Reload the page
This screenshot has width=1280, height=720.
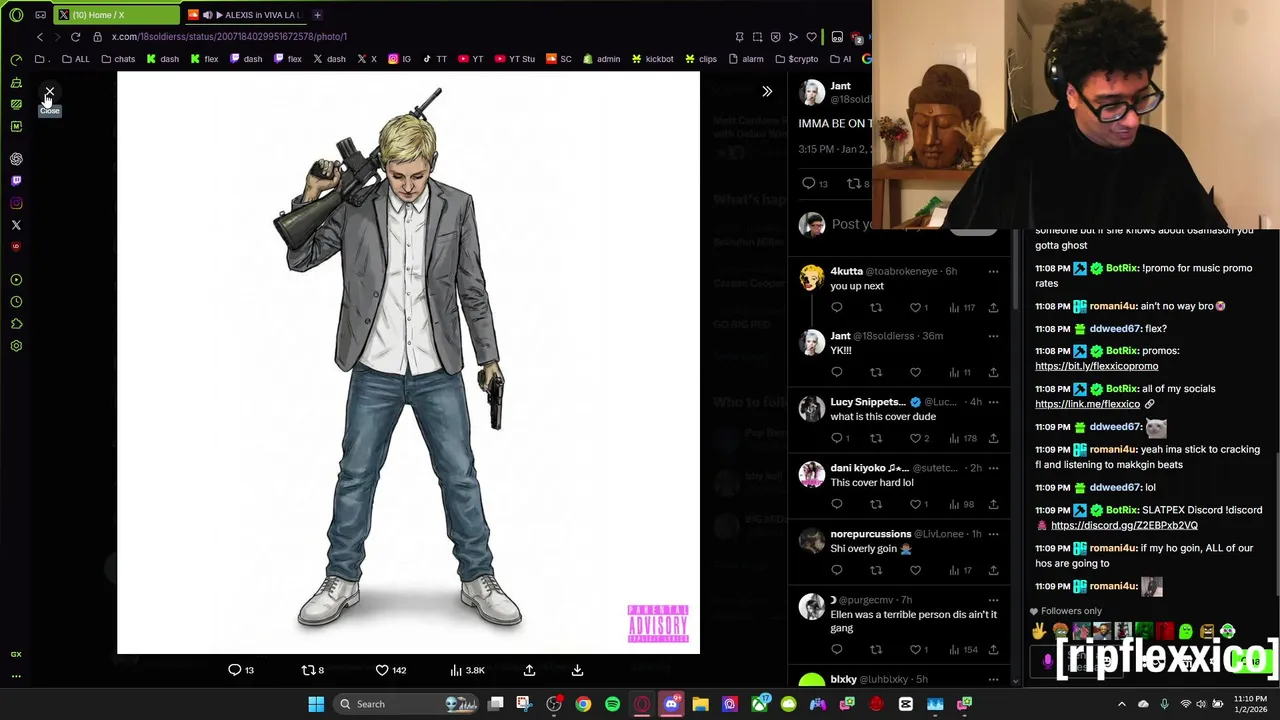[75, 37]
